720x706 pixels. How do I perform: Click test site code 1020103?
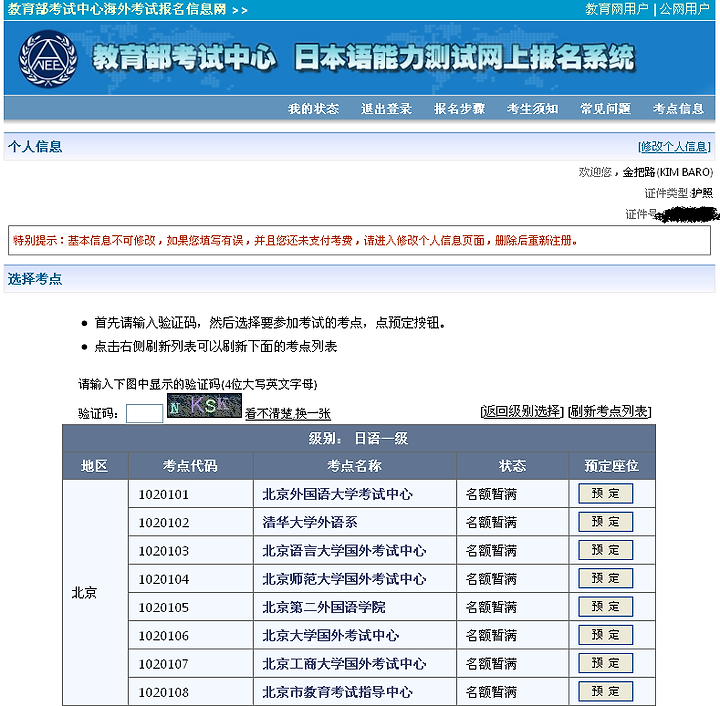(163, 551)
